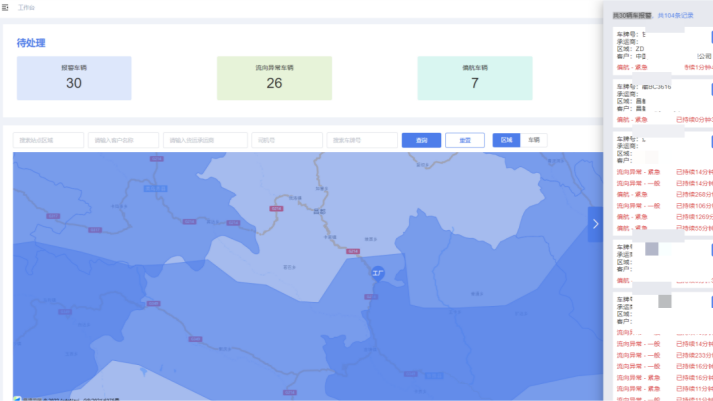Open the 流向异常车辆 card showing 26
The height and width of the screenshot is (401, 713).
274,78
